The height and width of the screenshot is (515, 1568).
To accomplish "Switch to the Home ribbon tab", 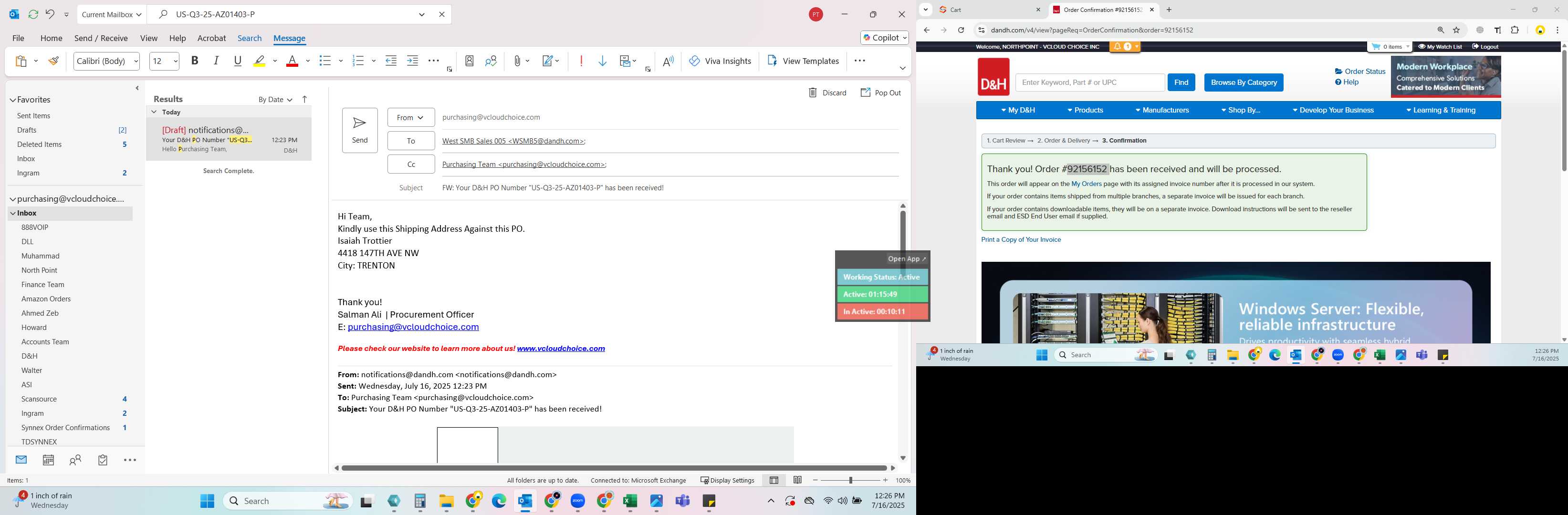I will click(51, 38).
